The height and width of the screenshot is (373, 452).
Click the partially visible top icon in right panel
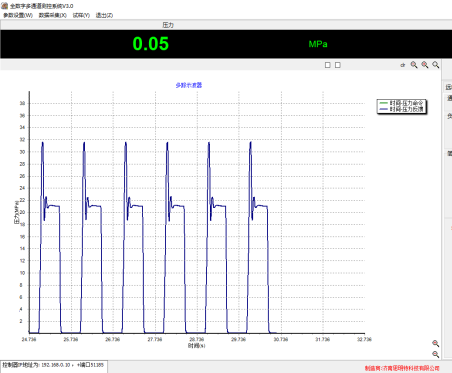click(x=449, y=87)
